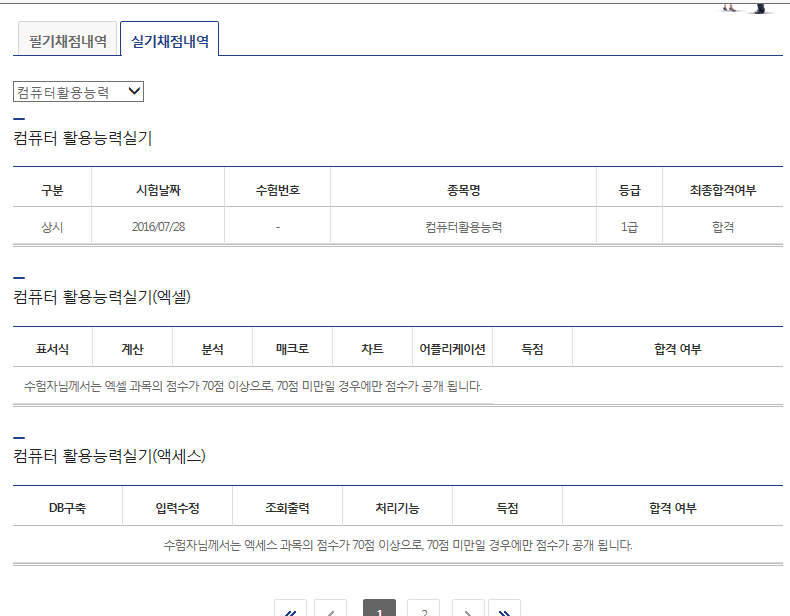Image resolution: width=790 pixels, height=616 pixels.
Task: Click the 처리기능 column header
Action: [398, 508]
